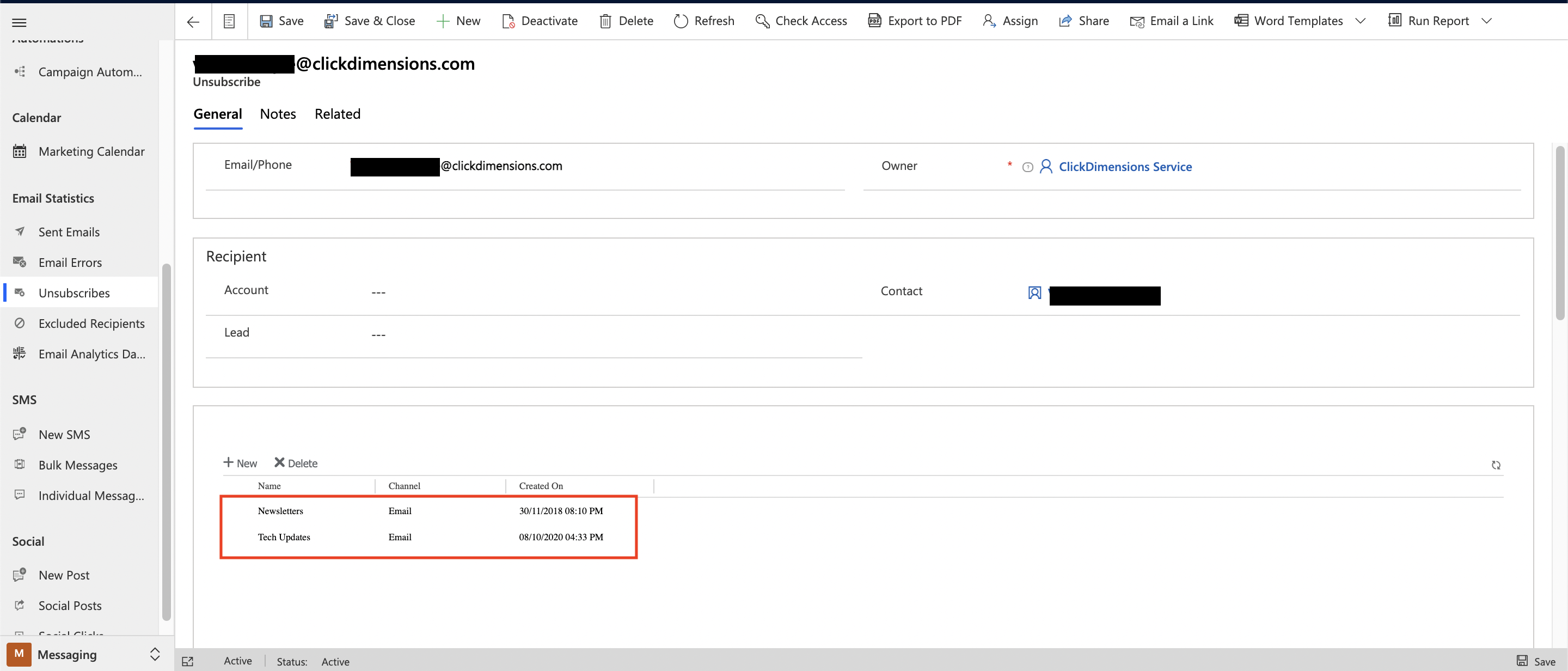This screenshot has height=671, width=1568.
Task: Refresh the record form
Action: 705,21
